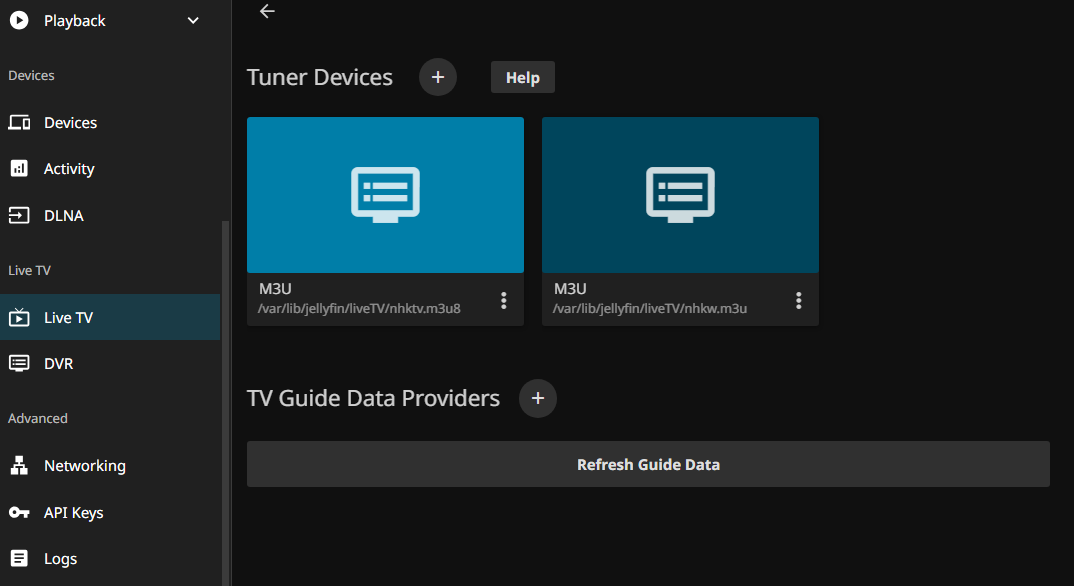Add a new tuner device
The height and width of the screenshot is (586, 1074).
tap(437, 77)
